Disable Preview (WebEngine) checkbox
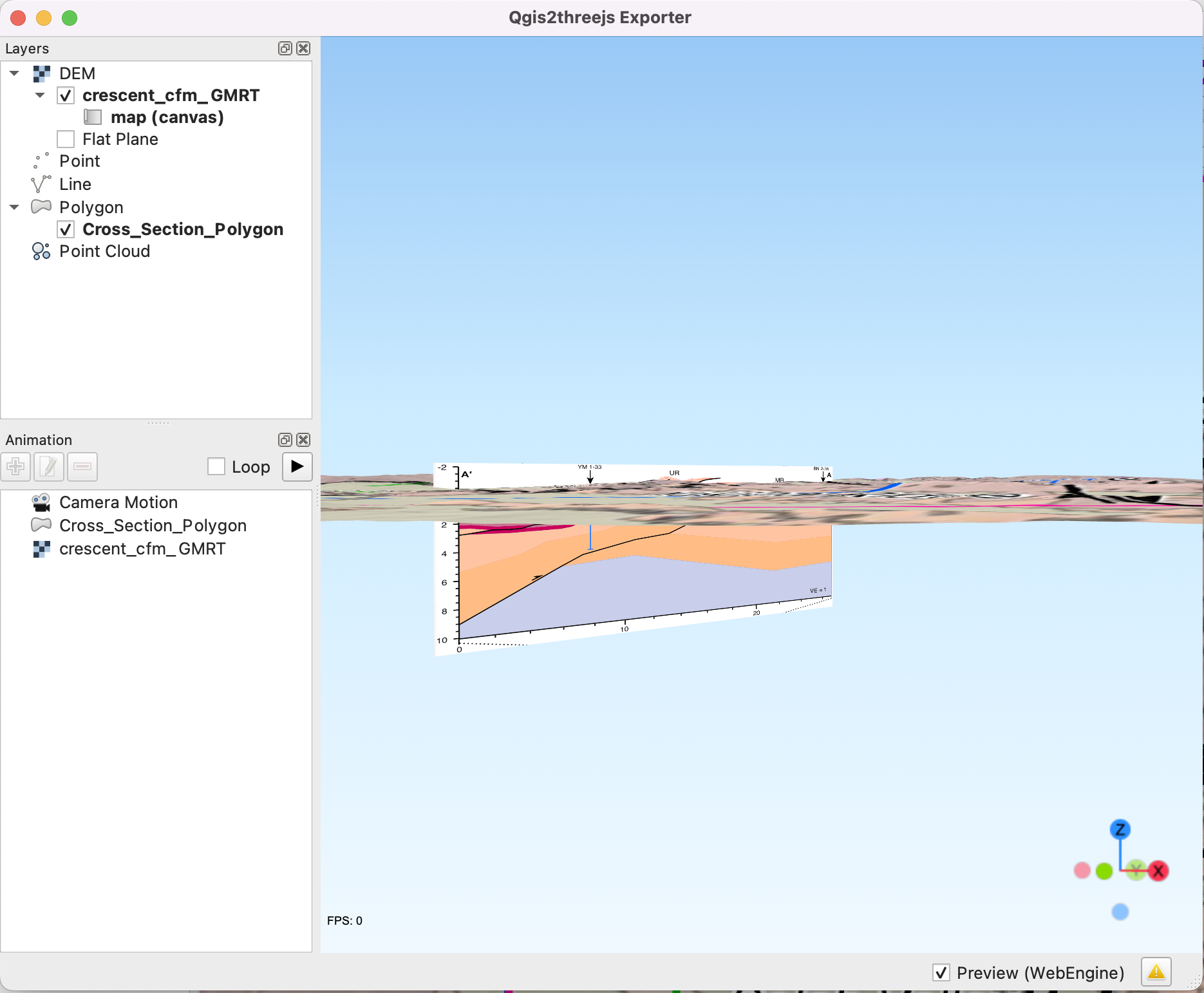Viewport: 1204px width, 993px height. 941,972
